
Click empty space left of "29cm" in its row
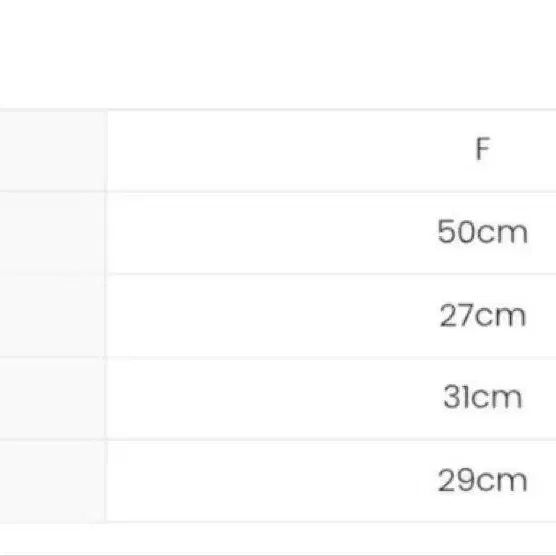point(269,482)
